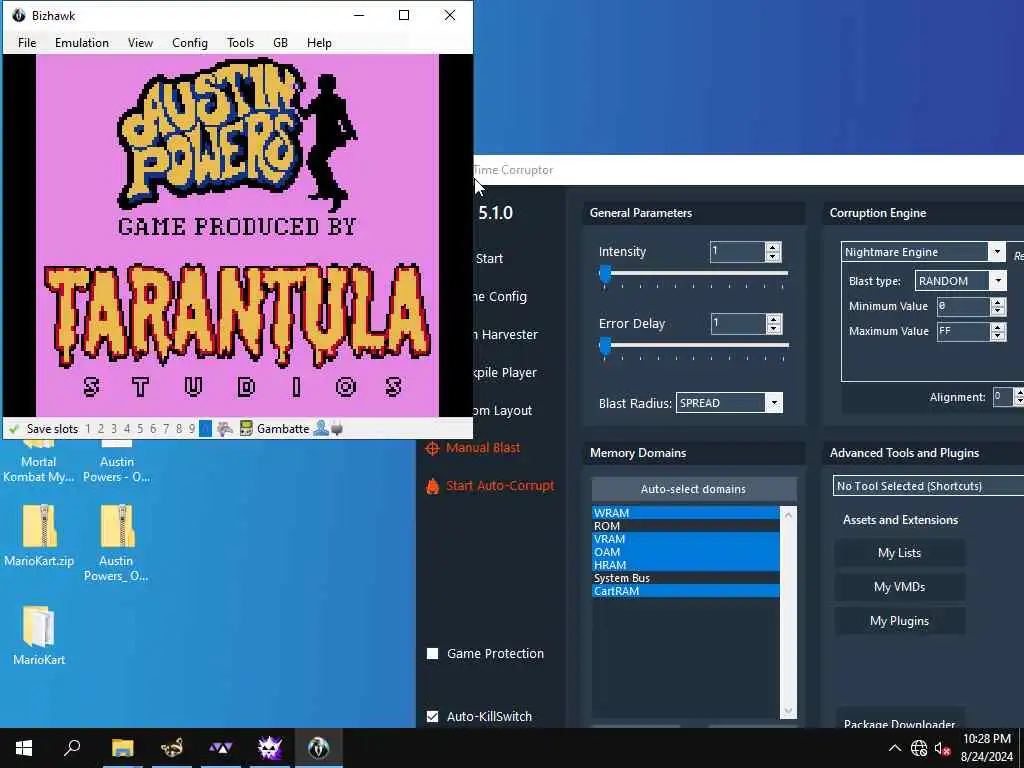The height and width of the screenshot is (768, 1024).
Task: Open the taskbar clock and date
Action: pos(987,748)
